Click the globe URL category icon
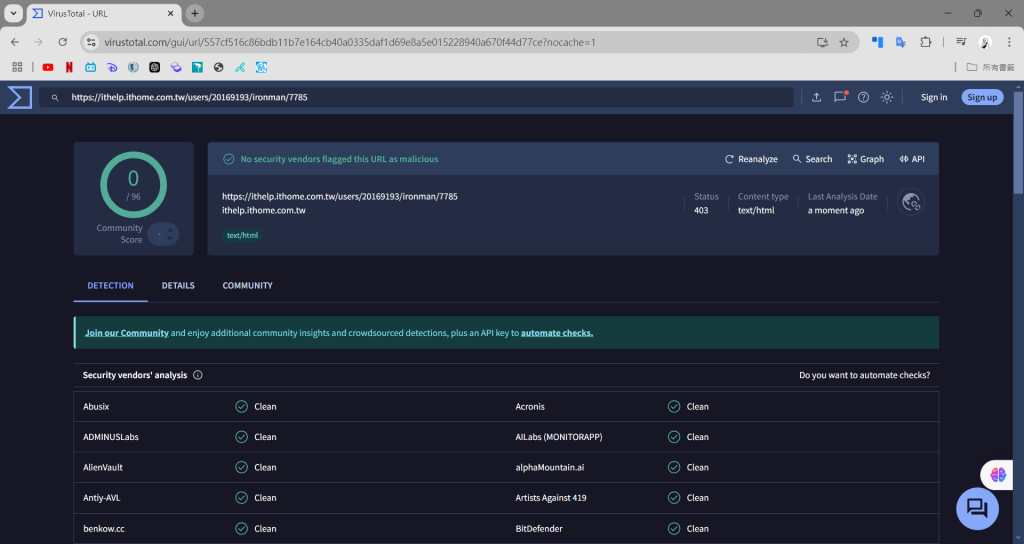1024x544 pixels. tap(910, 202)
